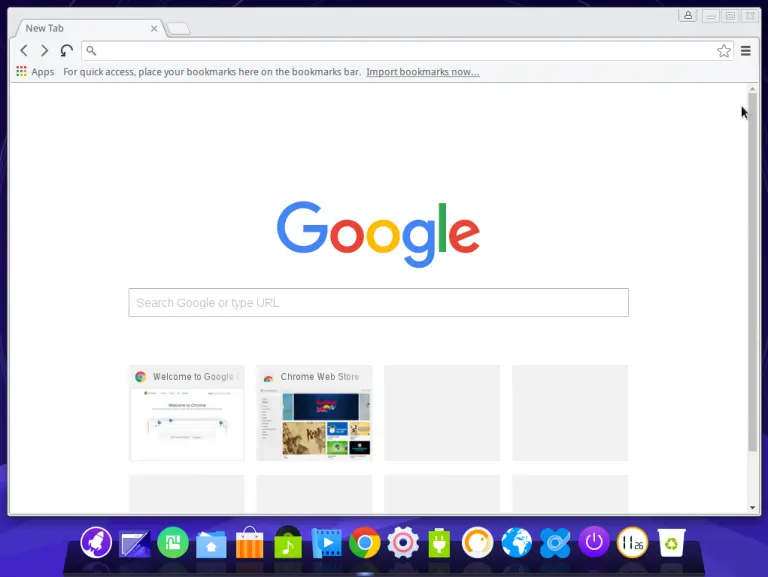
Task: Click the user profile button in title bar
Action: [688, 15]
